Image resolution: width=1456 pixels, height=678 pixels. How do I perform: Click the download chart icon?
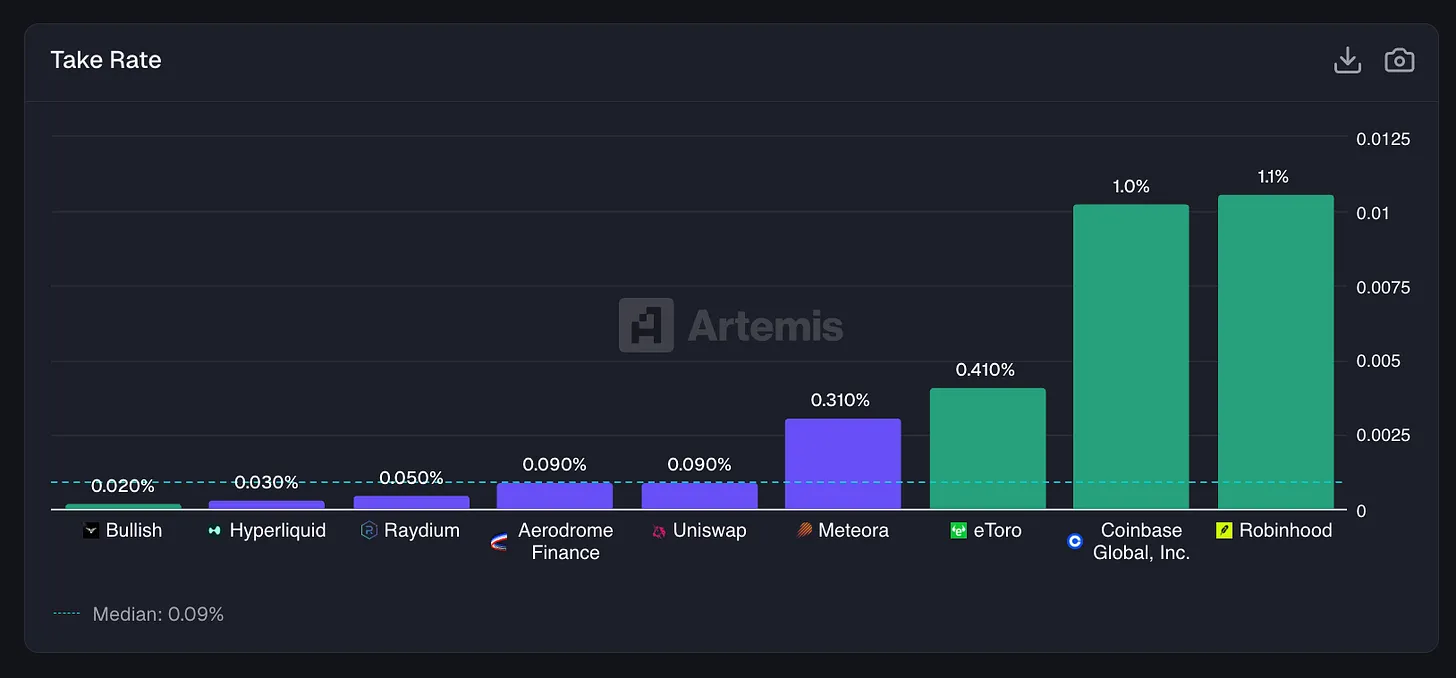(1347, 60)
